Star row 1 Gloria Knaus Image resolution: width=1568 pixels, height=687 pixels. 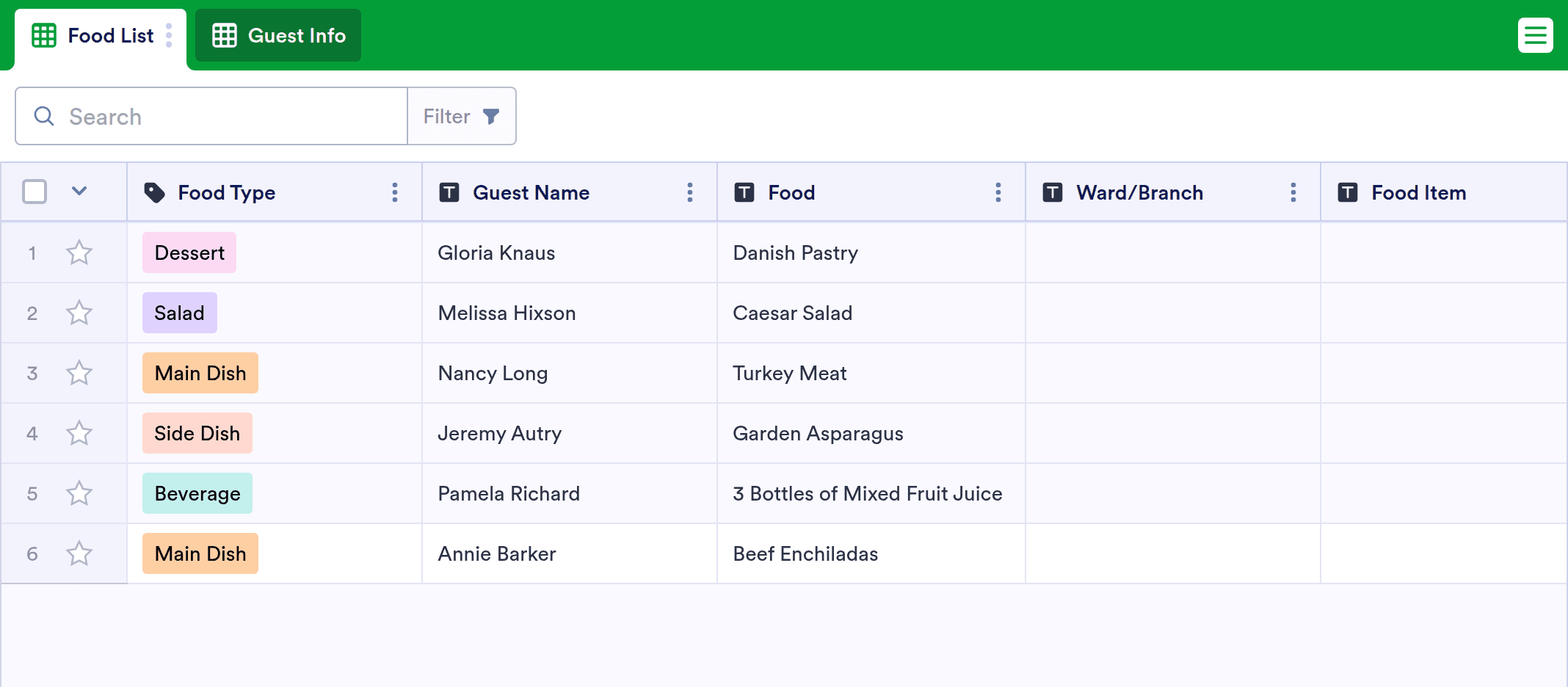coord(79,253)
